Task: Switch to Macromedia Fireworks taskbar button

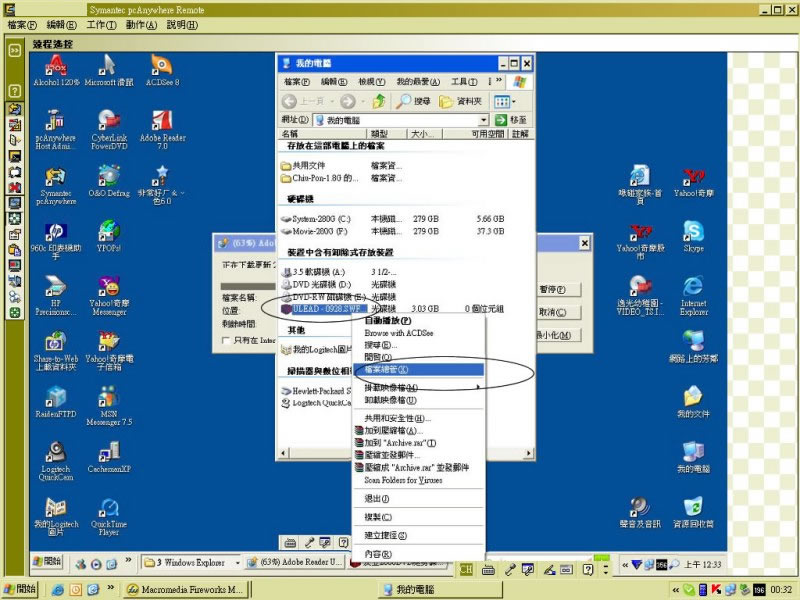Action: (x=187, y=590)
